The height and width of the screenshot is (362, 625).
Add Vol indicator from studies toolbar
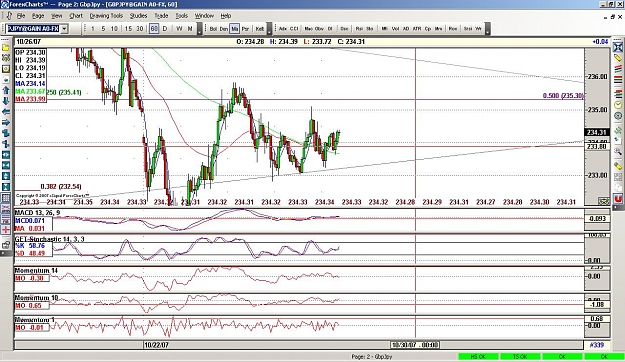coord(395,29)
